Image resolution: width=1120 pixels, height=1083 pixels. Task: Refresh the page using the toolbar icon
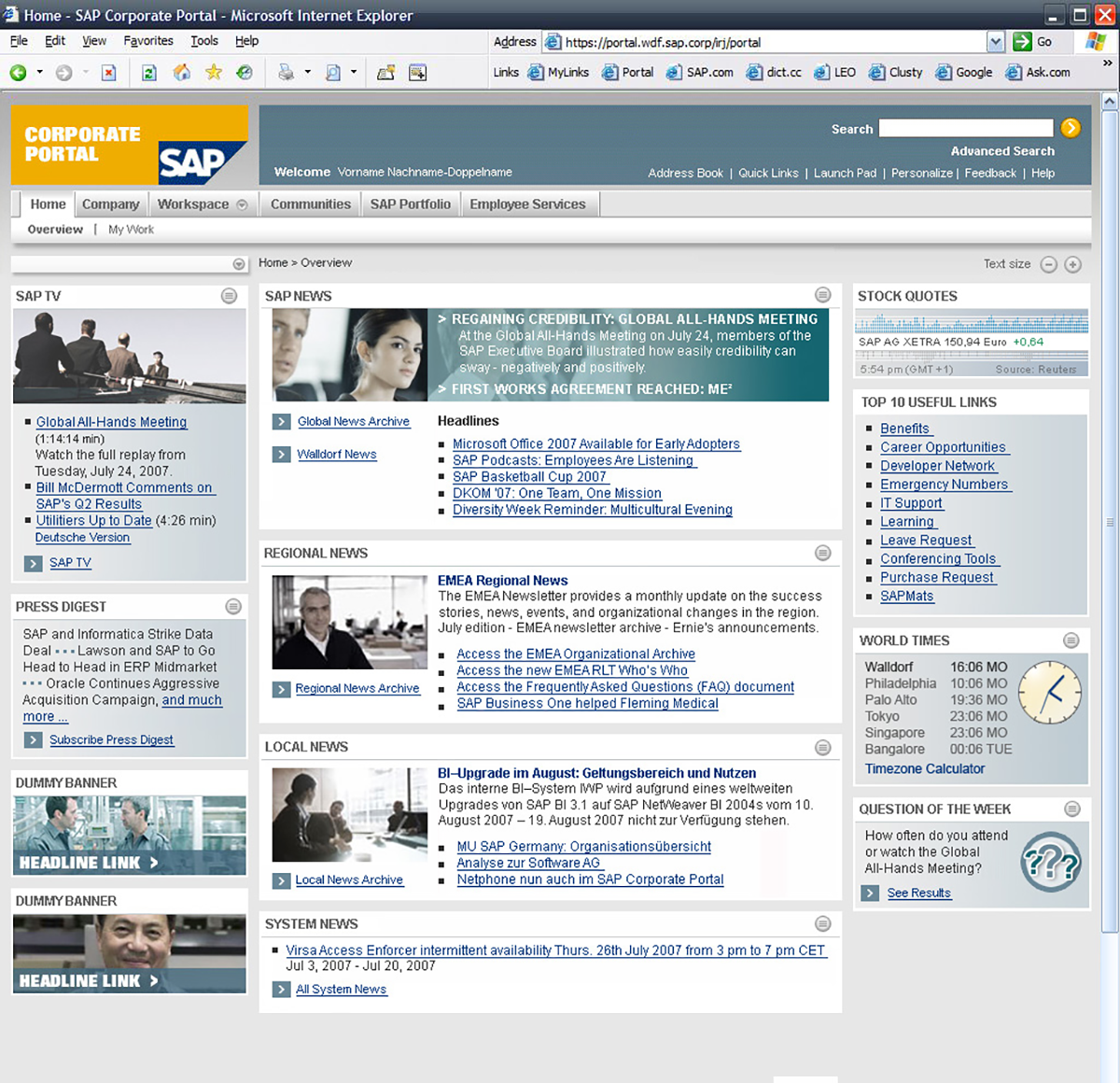148,73
